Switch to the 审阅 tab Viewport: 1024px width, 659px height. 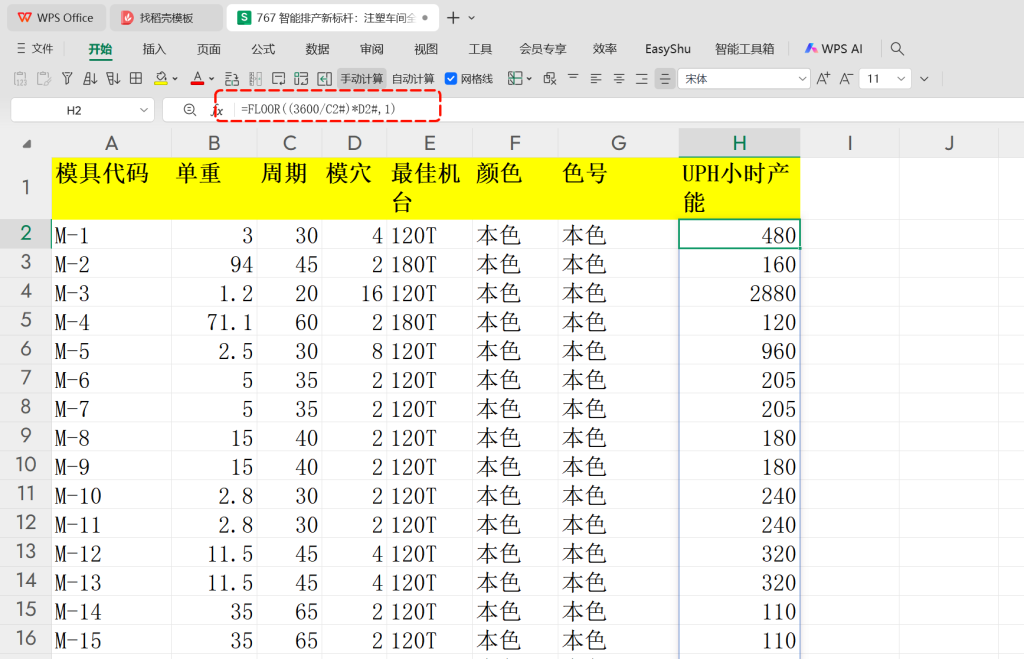click(372, 49)
